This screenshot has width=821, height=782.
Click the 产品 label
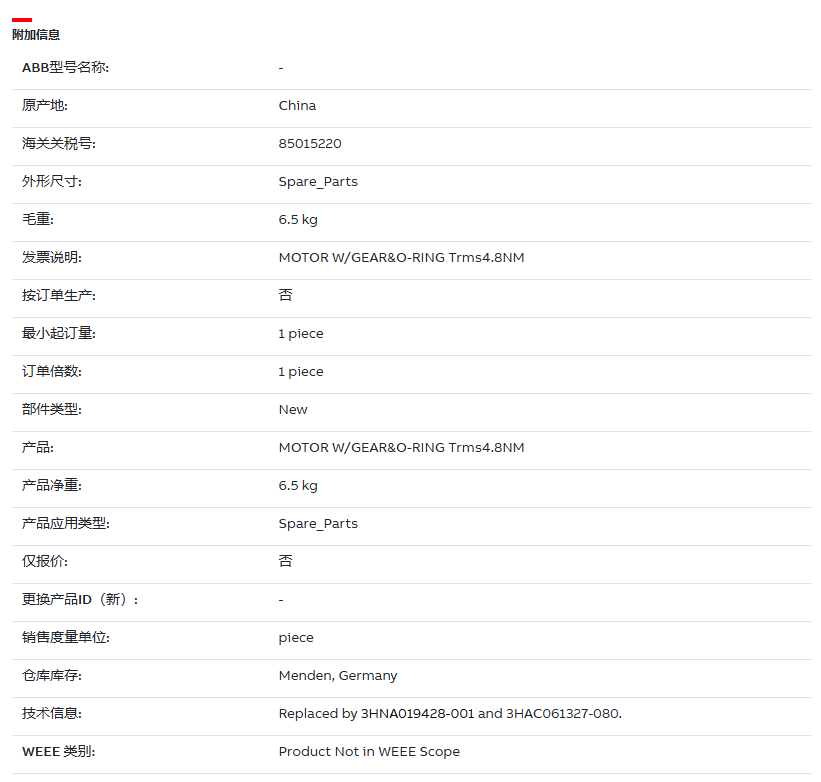38,448
